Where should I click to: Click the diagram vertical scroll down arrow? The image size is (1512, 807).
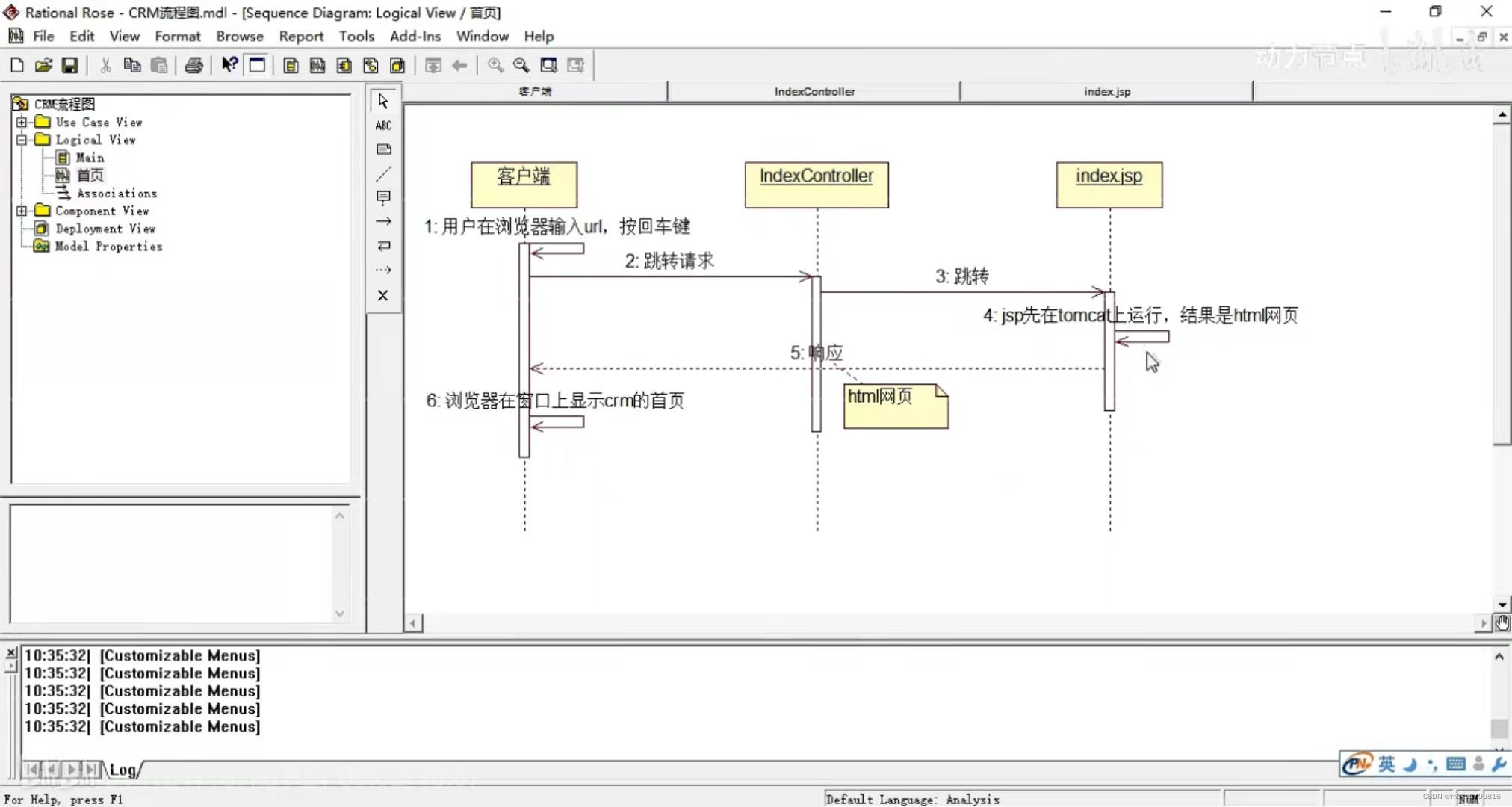pyautogui.click(x=1502, y=604)
